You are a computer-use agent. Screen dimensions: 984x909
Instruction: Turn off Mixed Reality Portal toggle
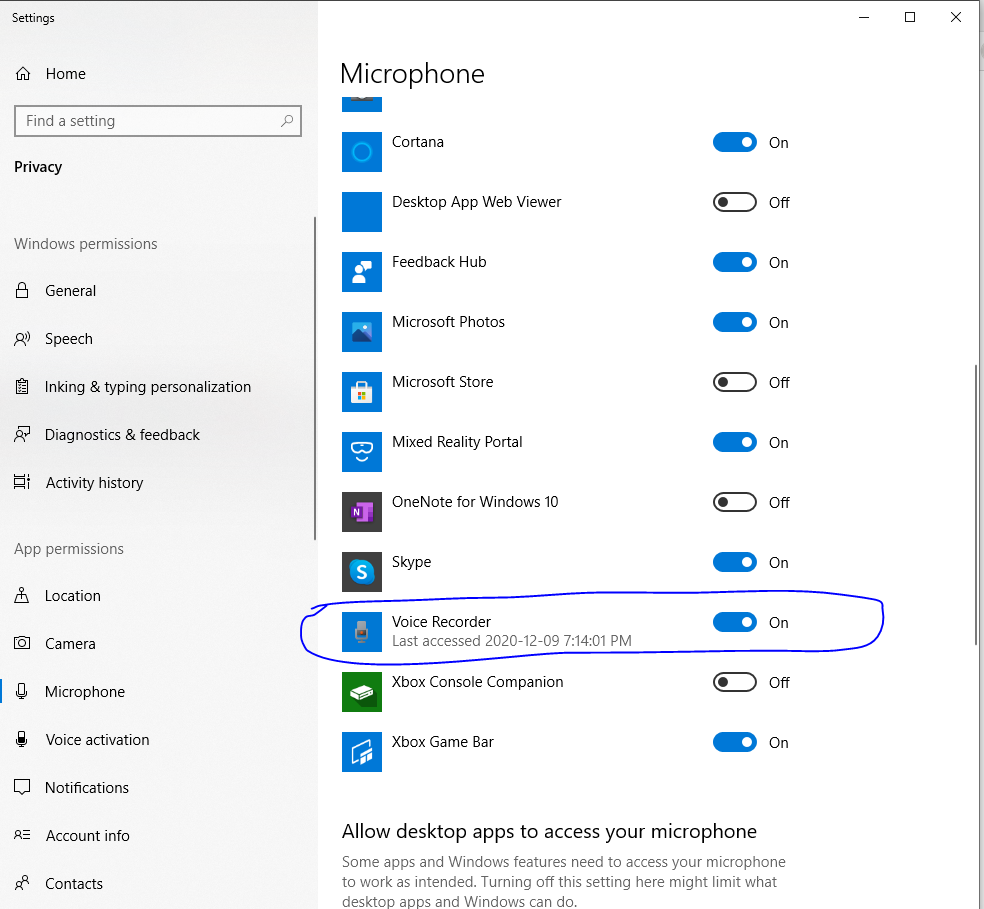point(735,442)
